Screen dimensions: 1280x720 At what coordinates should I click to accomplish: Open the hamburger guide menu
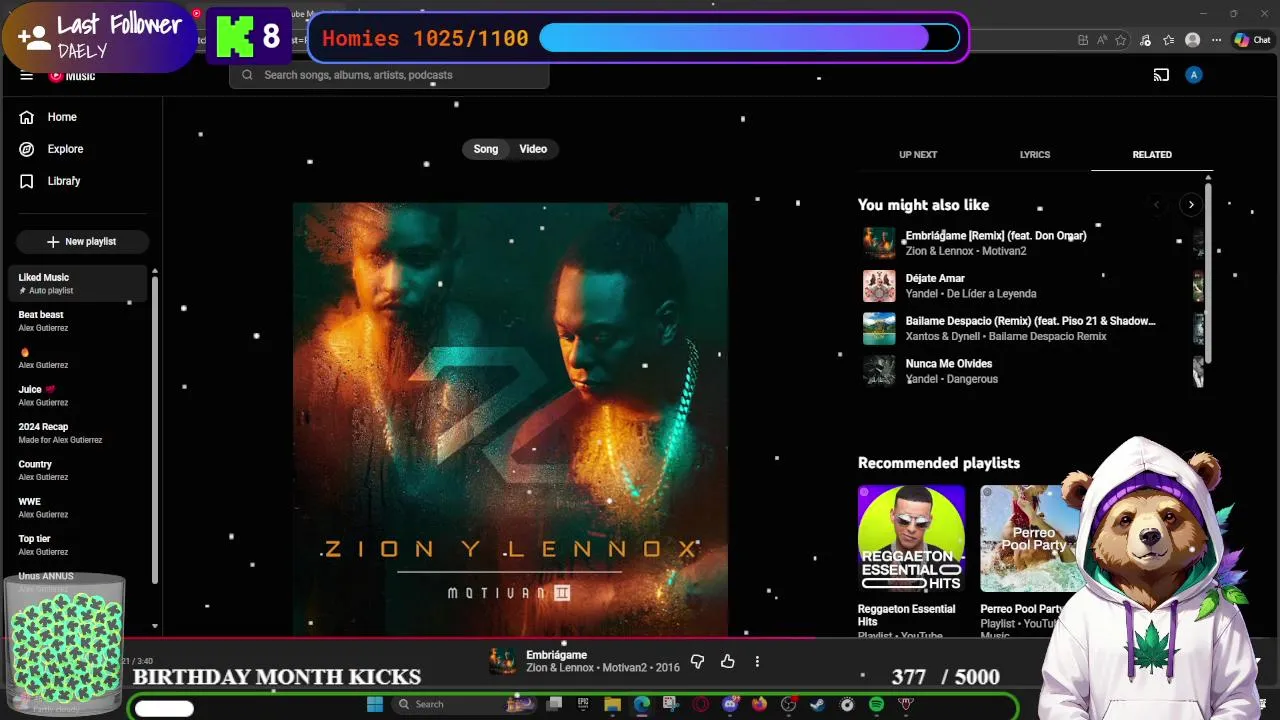[x=27, y=75]
